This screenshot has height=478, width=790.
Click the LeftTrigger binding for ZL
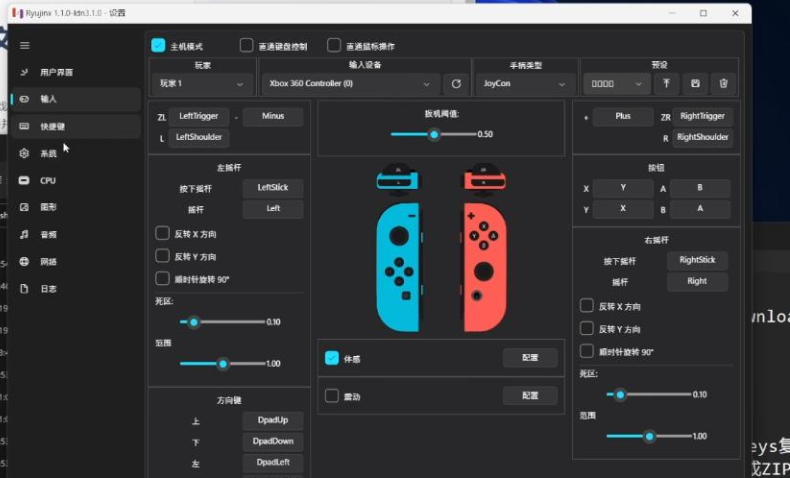pos(199,116)
